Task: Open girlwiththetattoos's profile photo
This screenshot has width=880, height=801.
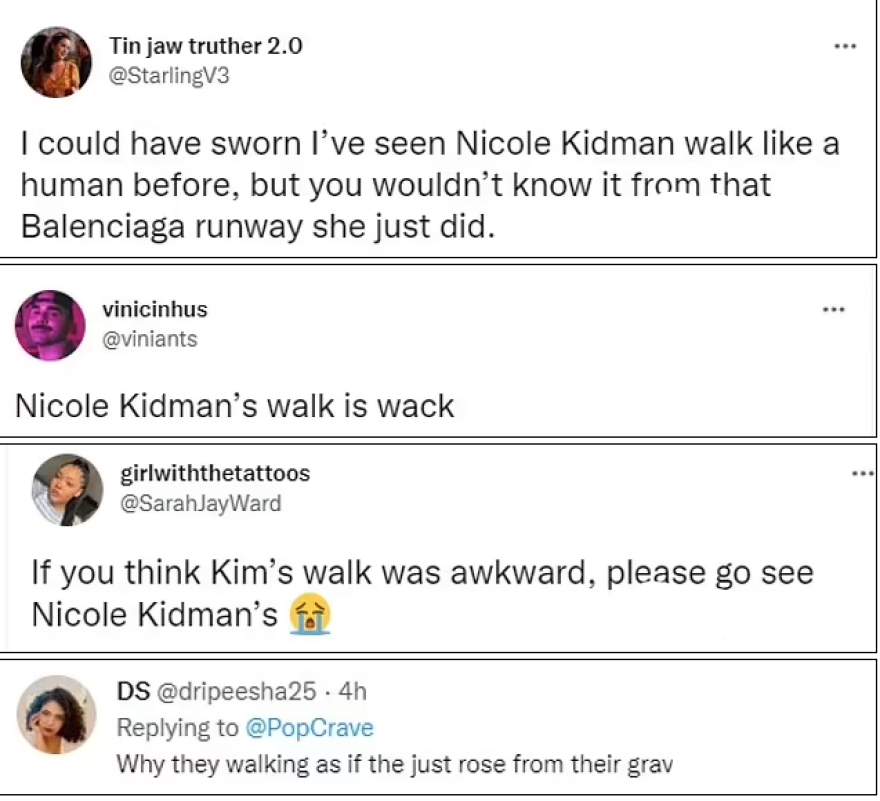Action: 67,490
